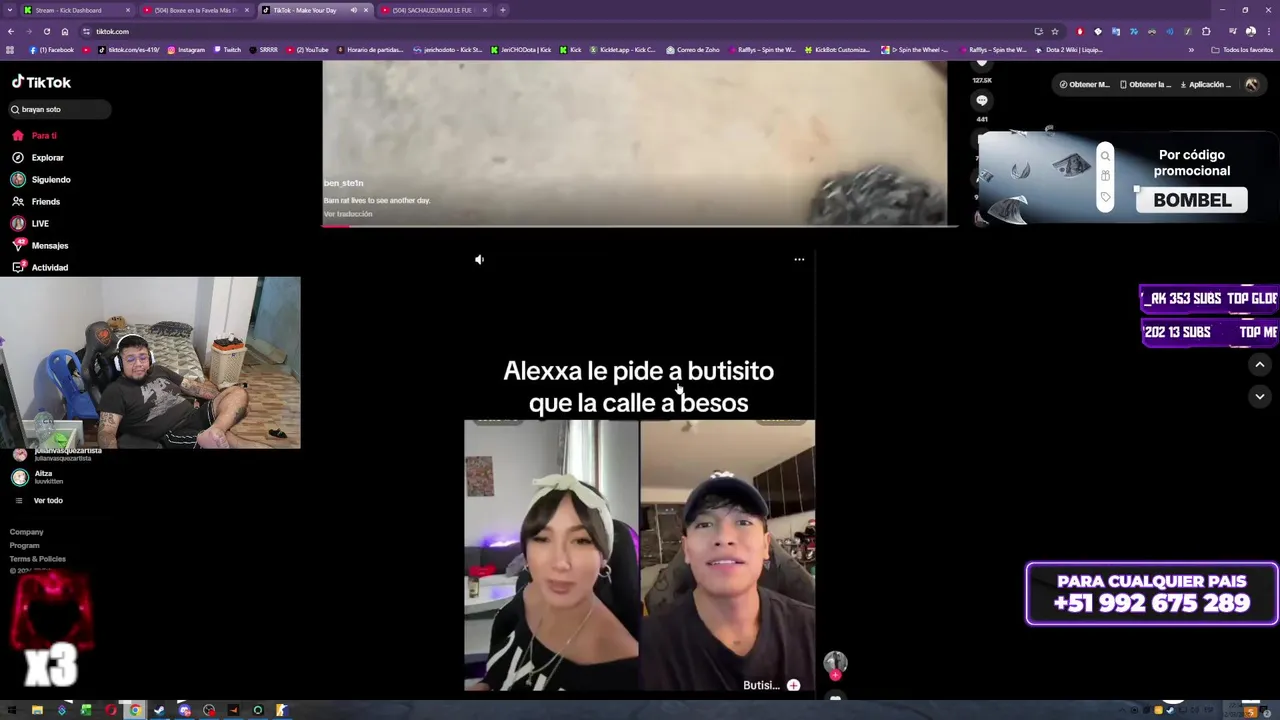
Task: Expand the bookmarks overflow chevron
Action: point(1191,49)
